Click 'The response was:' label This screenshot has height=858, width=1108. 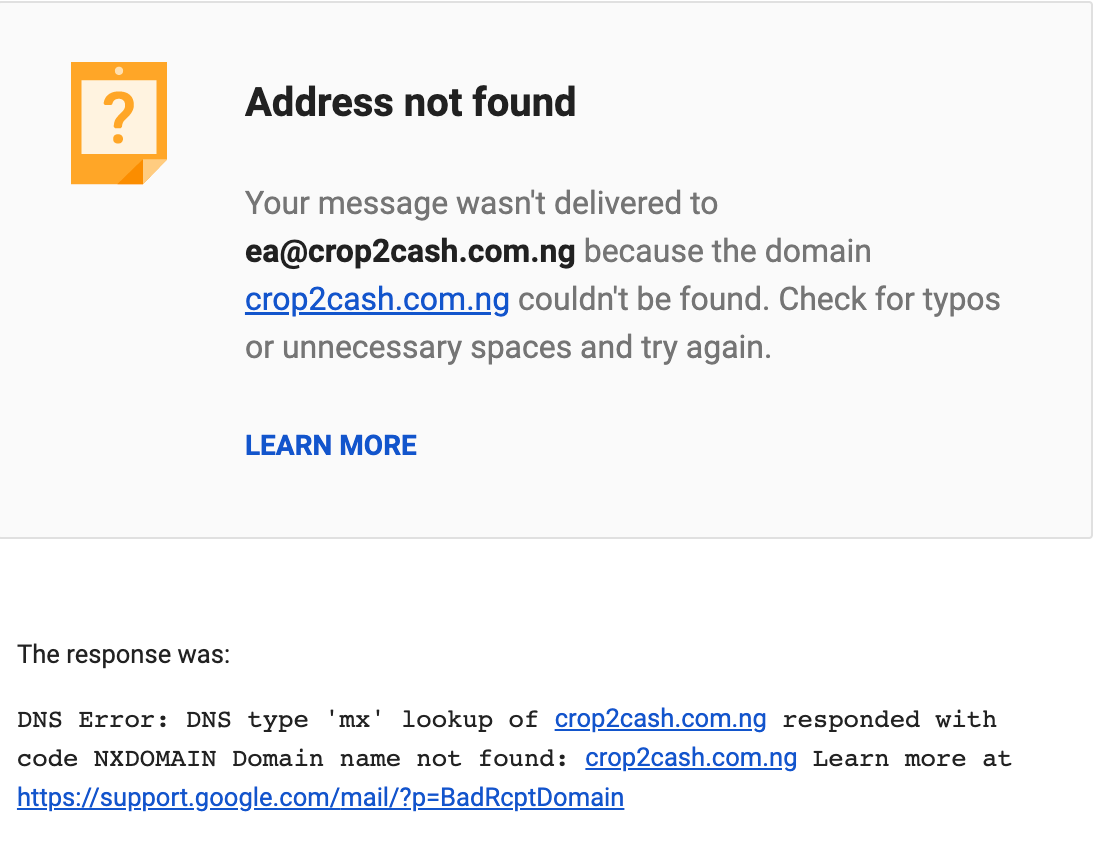pyautogui.click(x=124, y=655)
